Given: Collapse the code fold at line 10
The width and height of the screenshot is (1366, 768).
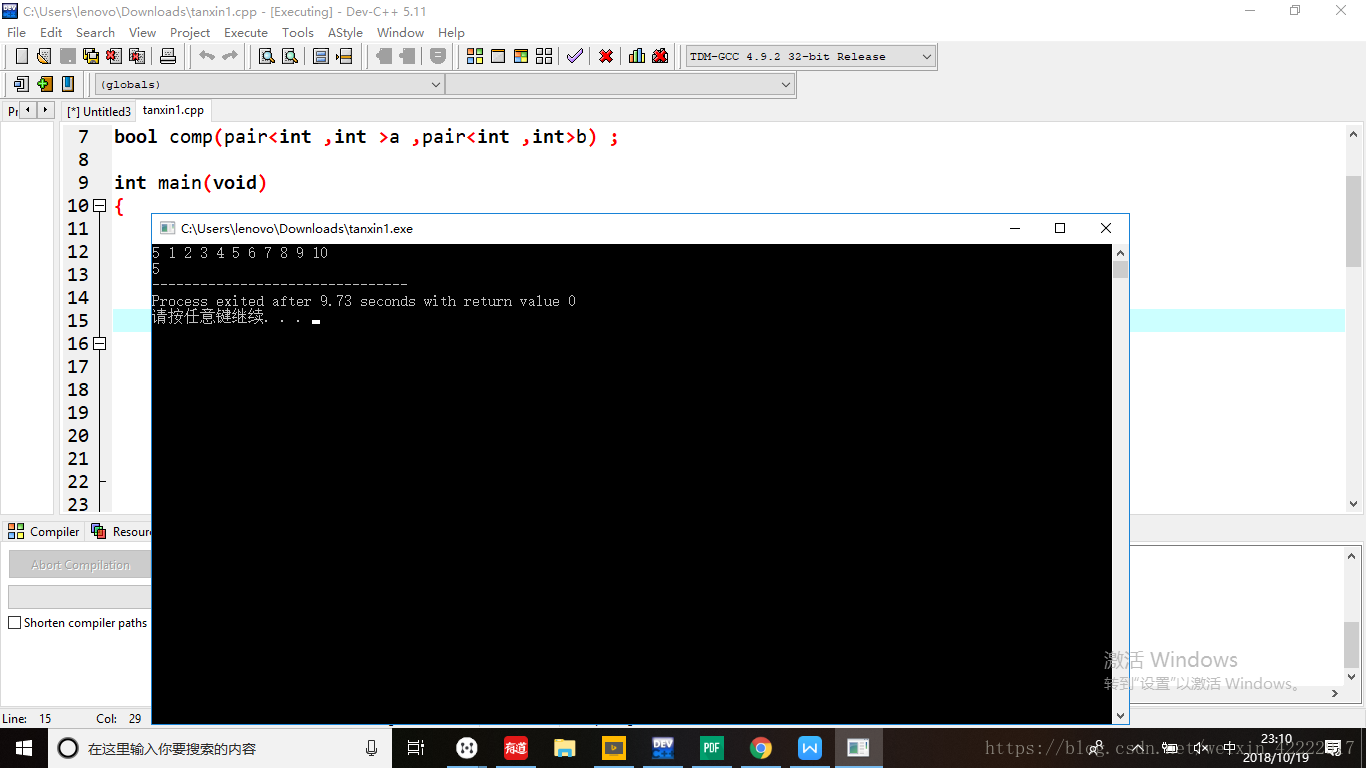Looking at the screenshot, I should point(99,206).
